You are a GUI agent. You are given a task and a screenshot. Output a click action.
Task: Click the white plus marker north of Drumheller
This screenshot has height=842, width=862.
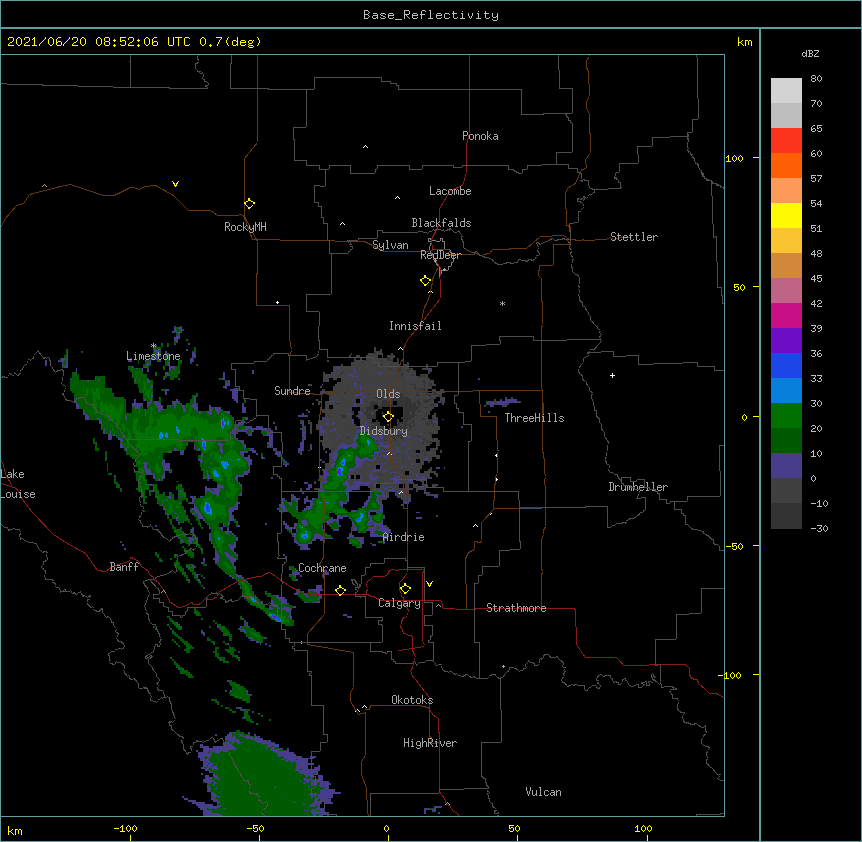(612, 375)
